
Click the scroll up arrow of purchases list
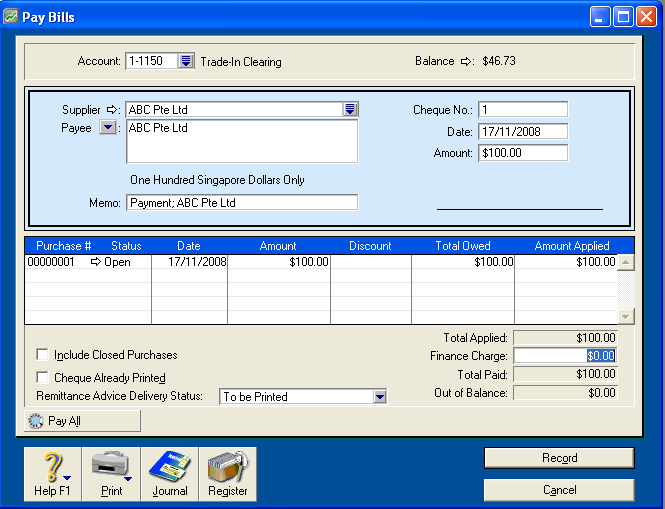tap(626, 263)
